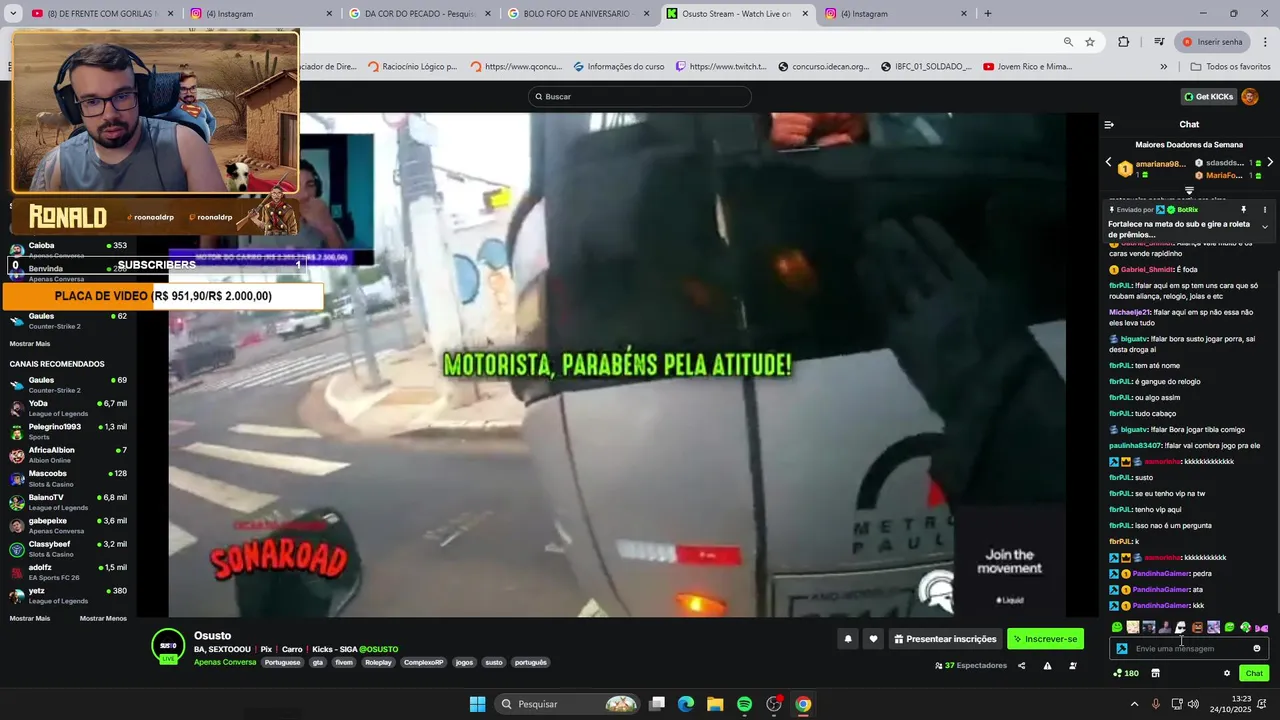Screen dimensions: 1280x720
Task: Click PandinhaGaimer username in chat message pedra
Action: tap(1160, 574)
